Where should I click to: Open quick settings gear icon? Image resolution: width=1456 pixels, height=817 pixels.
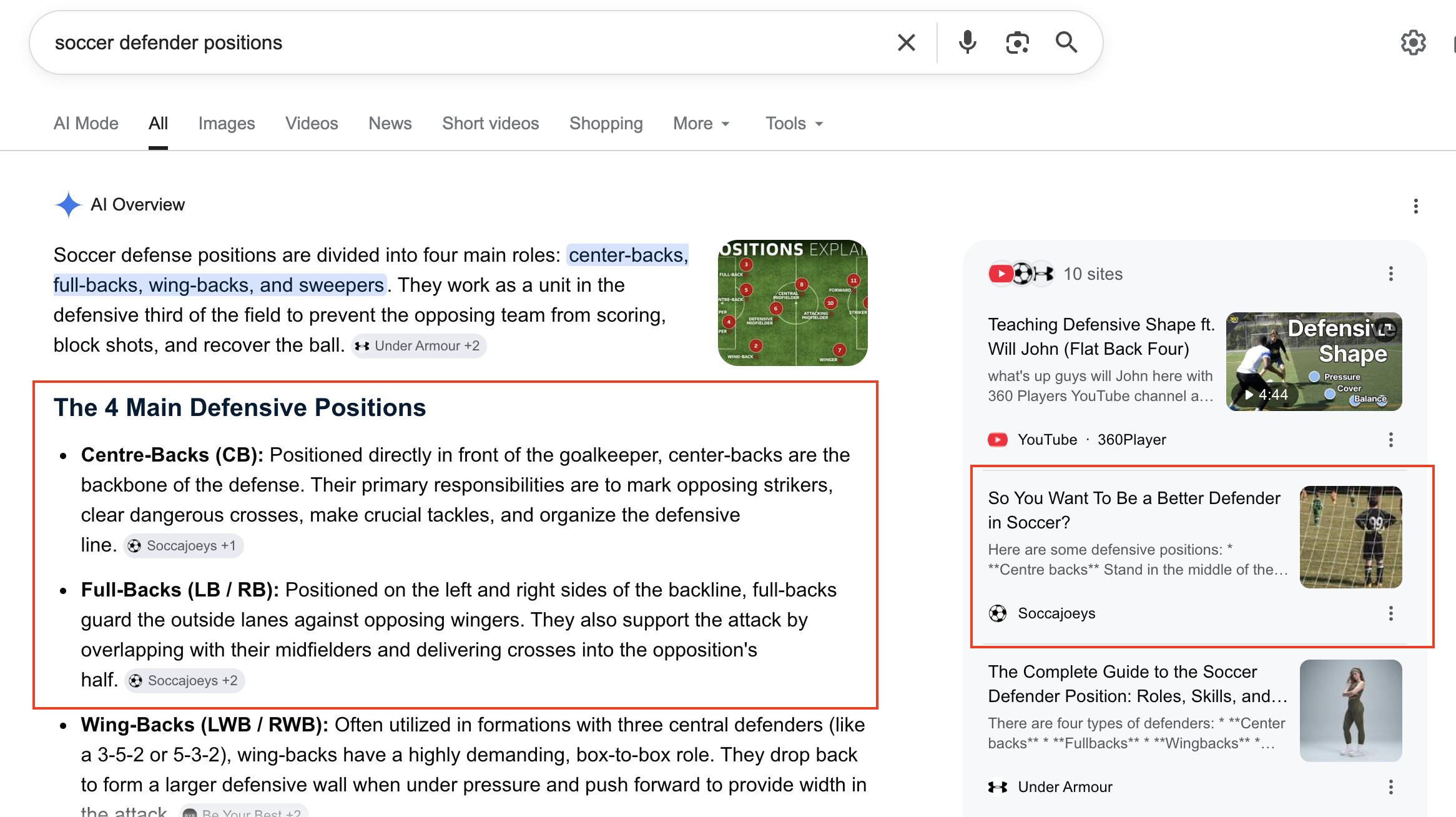[x=1413, y=42]
